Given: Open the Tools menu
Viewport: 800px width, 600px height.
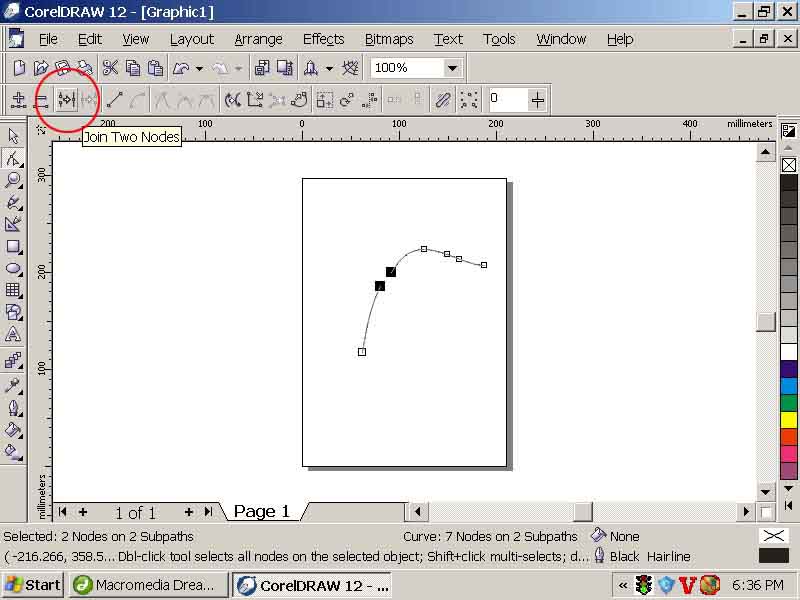Looking at the screenshot, I should pyautogui.click(x=499, y=39).
